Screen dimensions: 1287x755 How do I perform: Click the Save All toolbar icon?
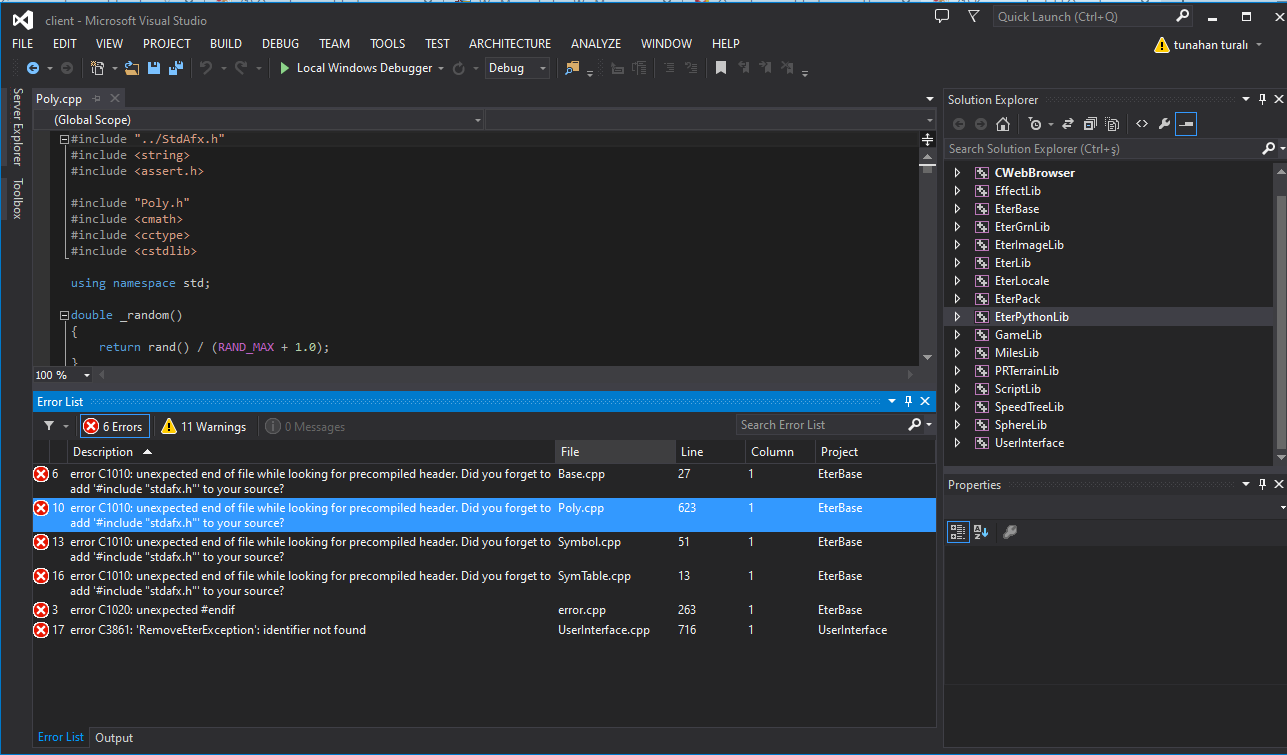pos(176,68)
